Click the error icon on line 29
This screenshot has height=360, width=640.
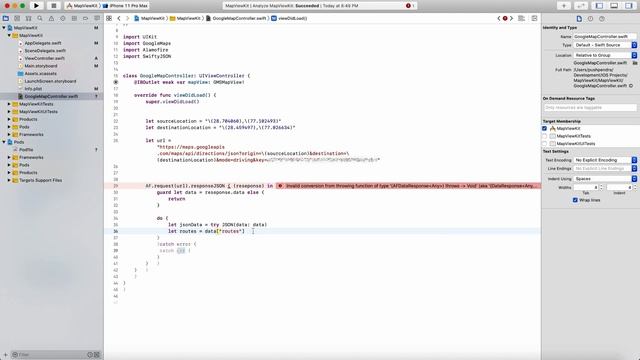[x=280, y=186]
